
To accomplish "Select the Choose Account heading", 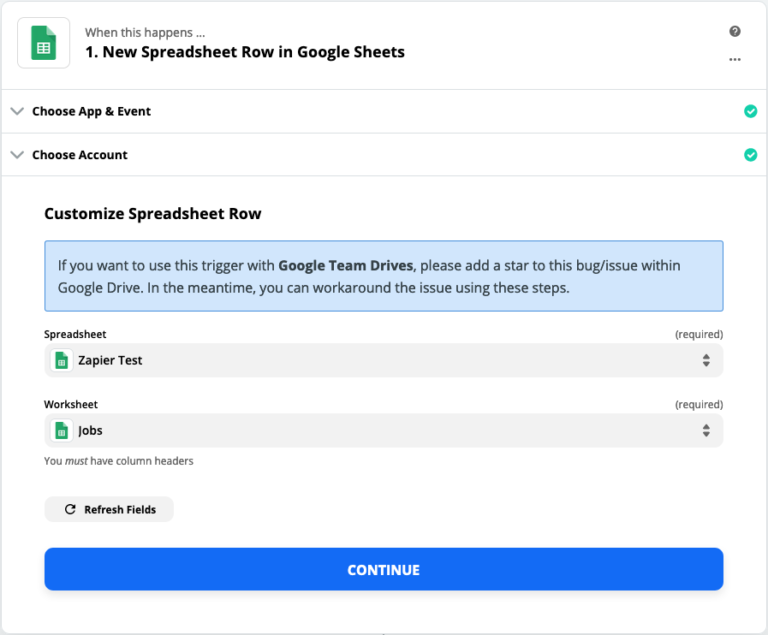I will click(x=80, y=155).
